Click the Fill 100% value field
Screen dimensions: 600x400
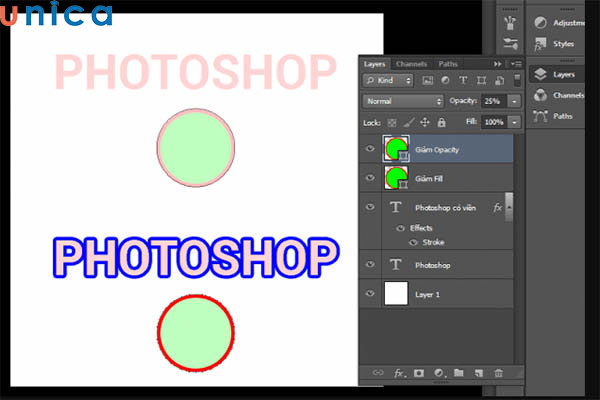tap(494, 122)
